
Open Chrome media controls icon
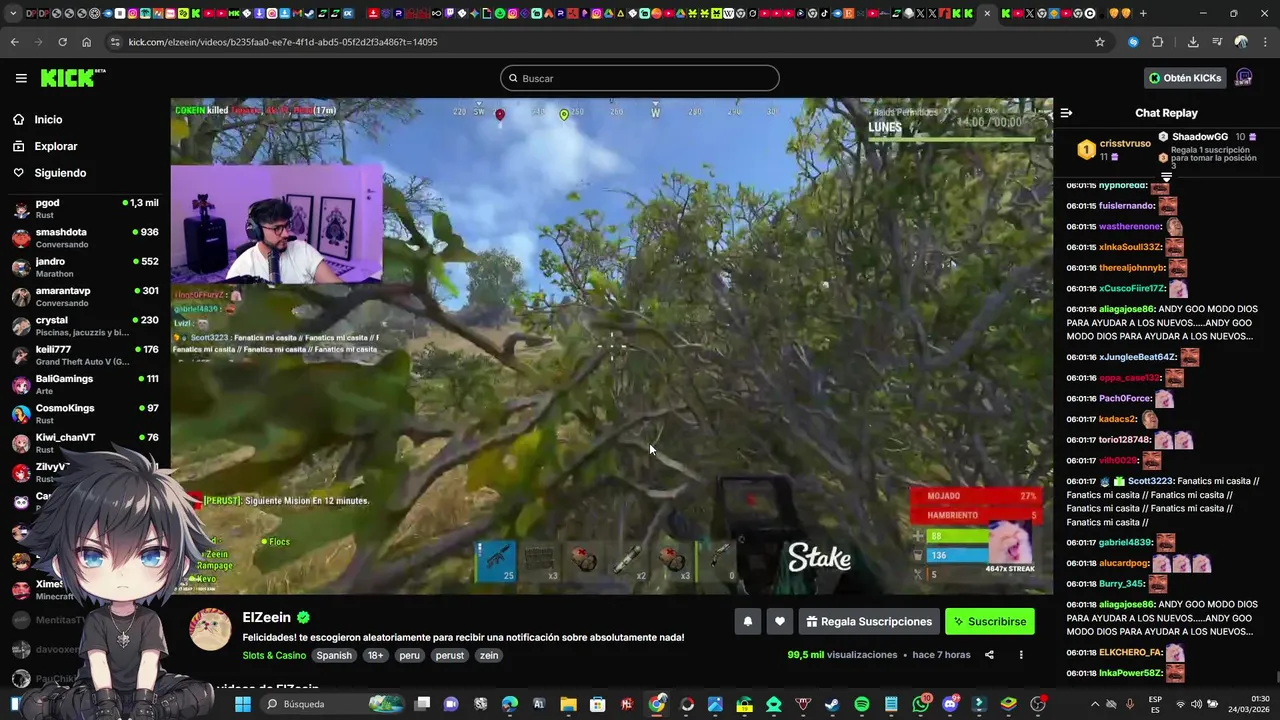[1217, 42]
